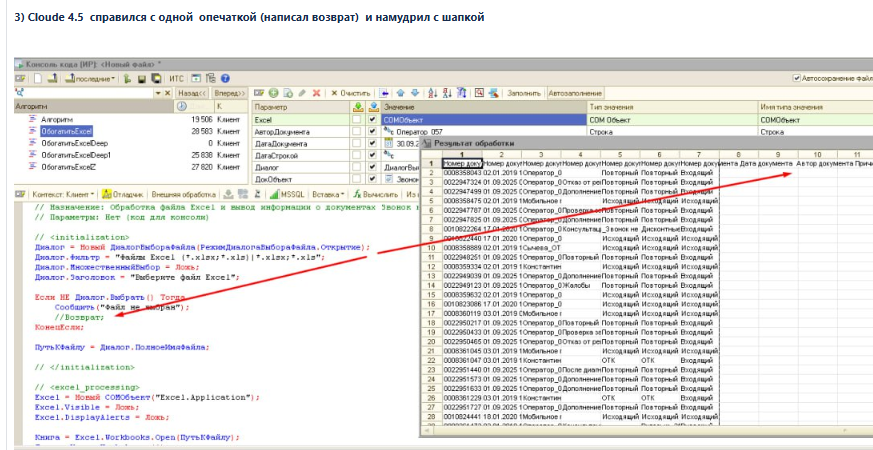The image size is (873, 450).
Task: Click the Заполнить button
Action: tap(523, 93)
